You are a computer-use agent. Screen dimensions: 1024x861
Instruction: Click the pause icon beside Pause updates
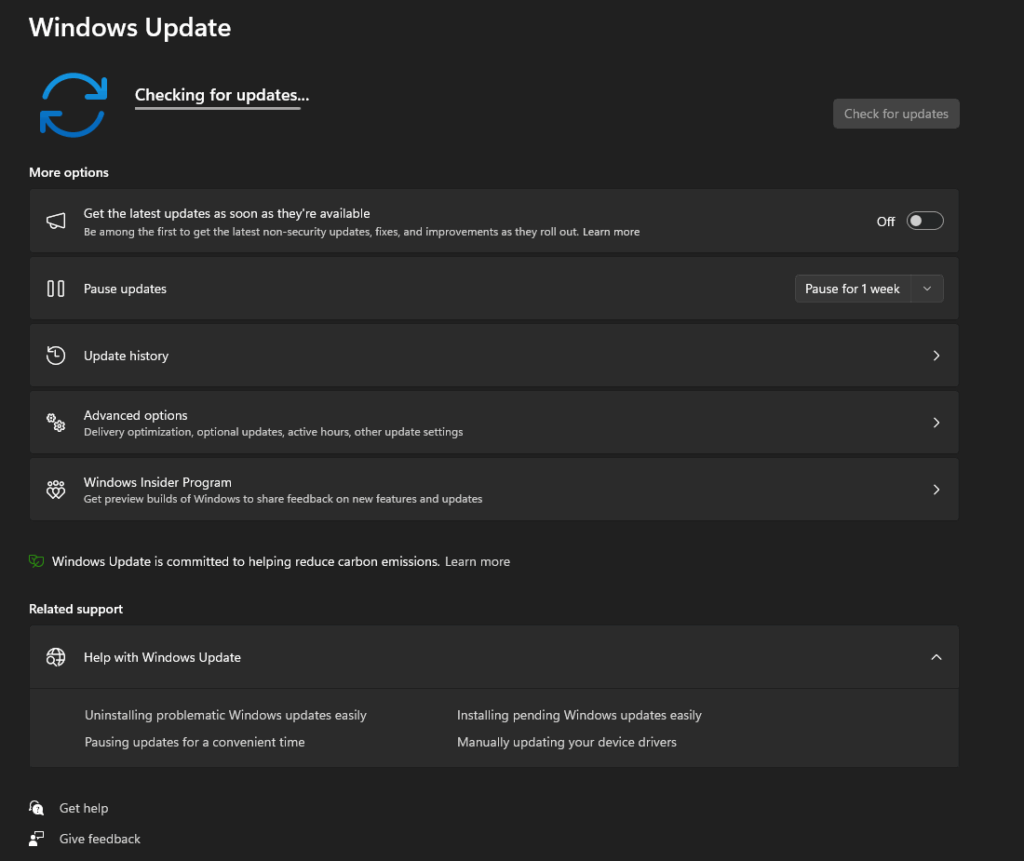[x=56, y=289]
